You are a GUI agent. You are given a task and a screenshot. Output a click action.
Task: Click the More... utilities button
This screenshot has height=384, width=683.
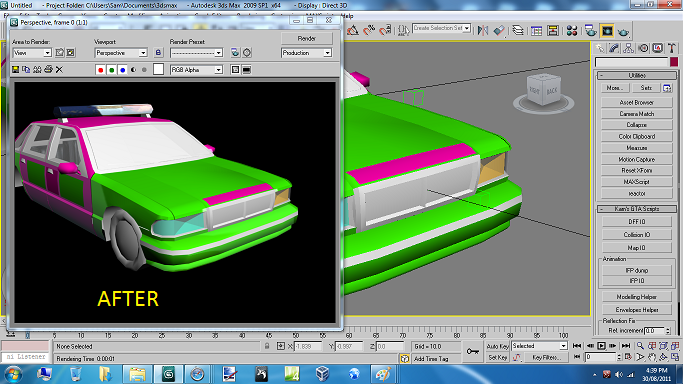click(x=615, y=88)
